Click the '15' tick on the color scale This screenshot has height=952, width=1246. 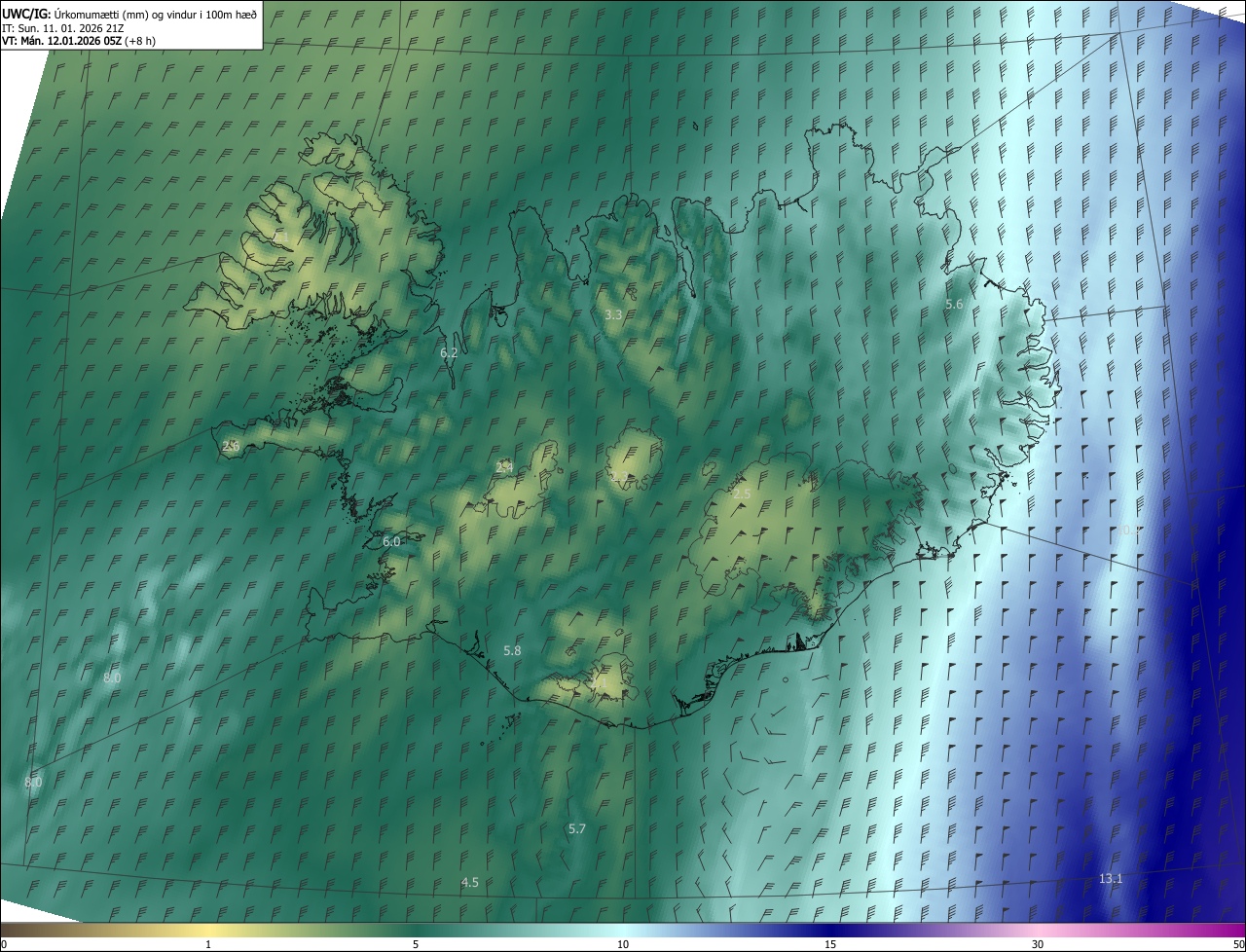(x=830, y=945)
